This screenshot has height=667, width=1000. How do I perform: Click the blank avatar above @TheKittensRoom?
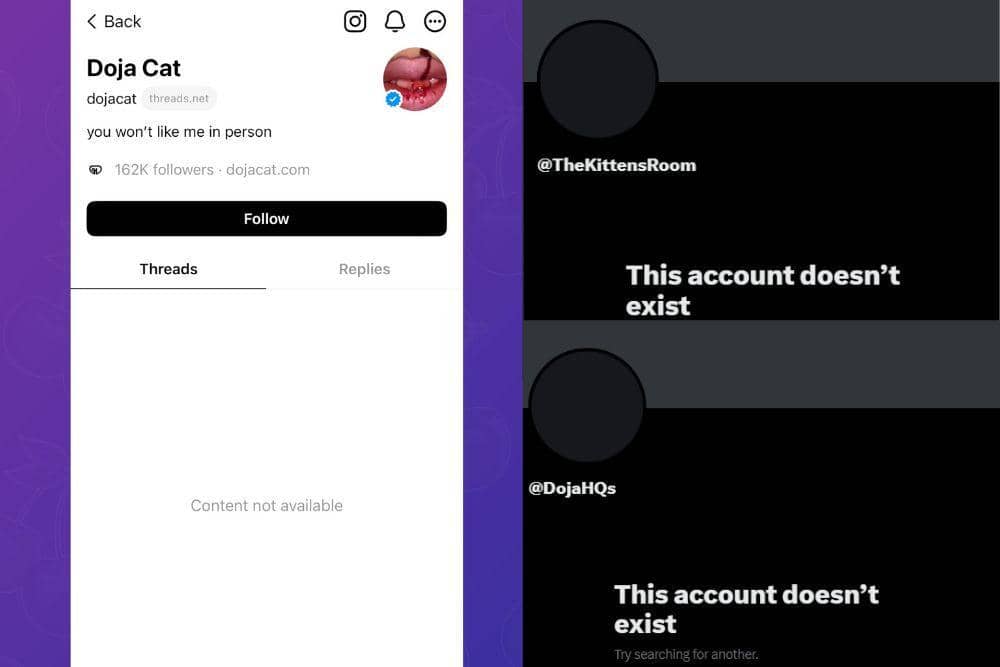point(597,80)
